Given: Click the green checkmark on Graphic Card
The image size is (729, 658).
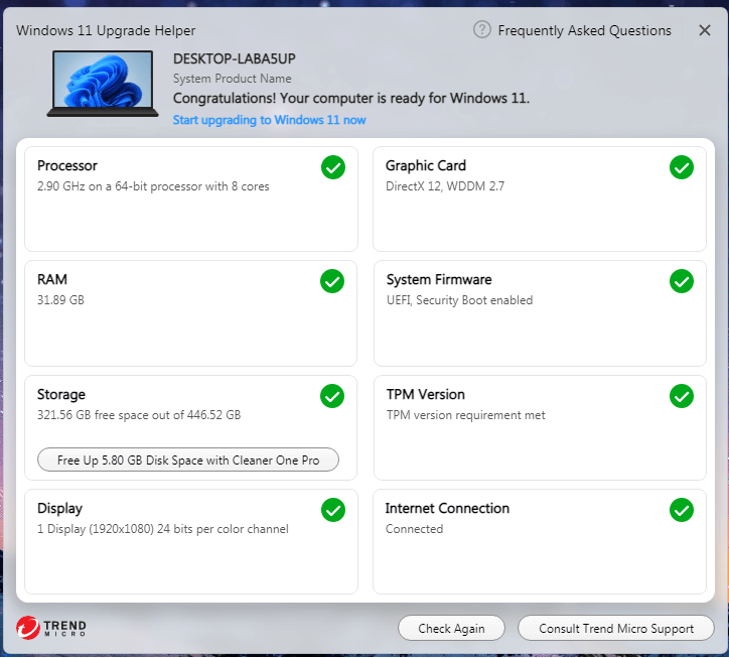Looking at the screenshot, I should click(x=681, y=168).
